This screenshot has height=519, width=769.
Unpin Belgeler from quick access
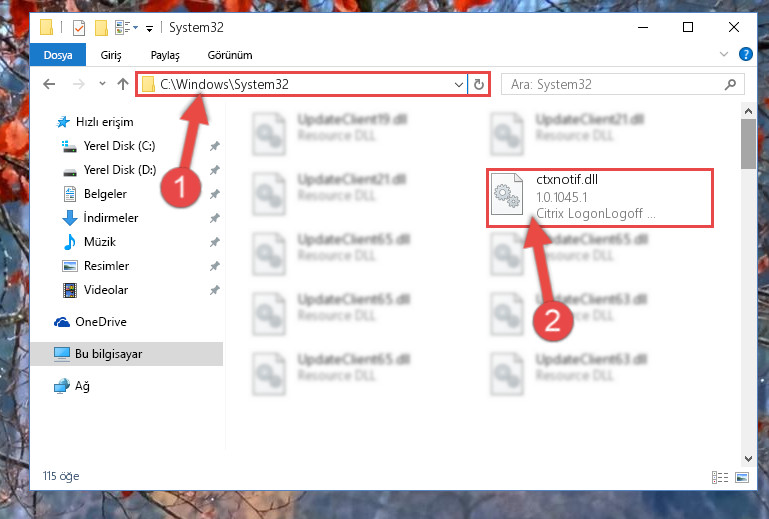(214, 194)
